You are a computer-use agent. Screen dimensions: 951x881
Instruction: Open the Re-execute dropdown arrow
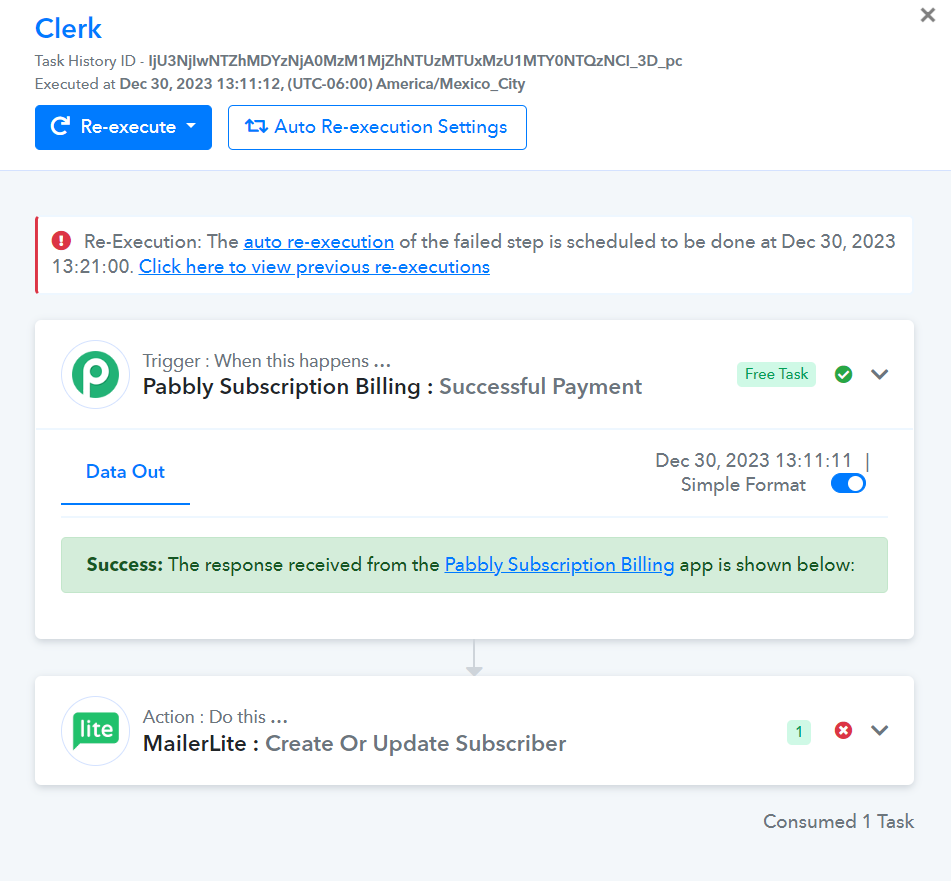[x=191, y=126]
